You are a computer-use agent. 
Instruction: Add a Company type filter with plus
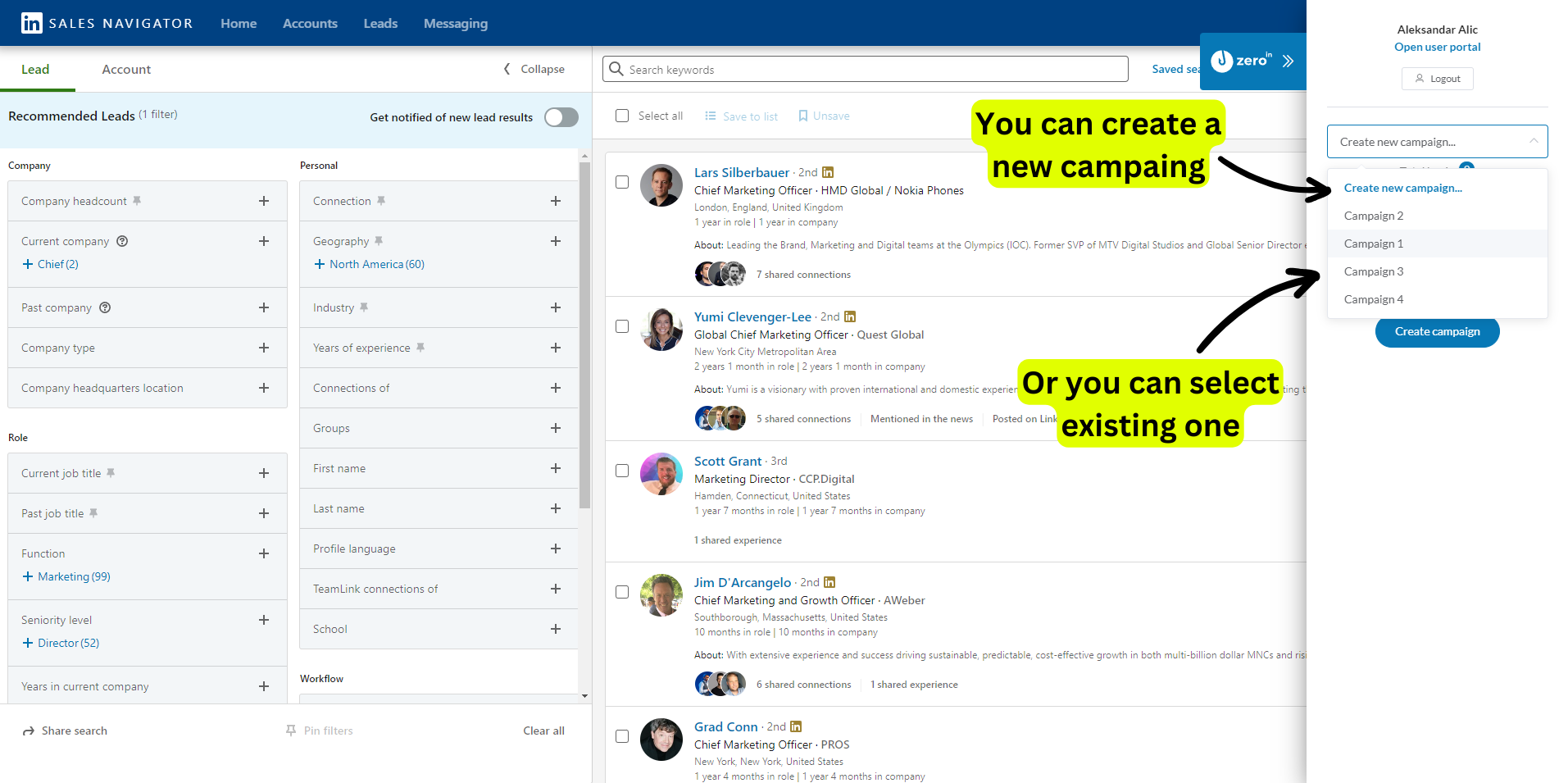[264, 348]
